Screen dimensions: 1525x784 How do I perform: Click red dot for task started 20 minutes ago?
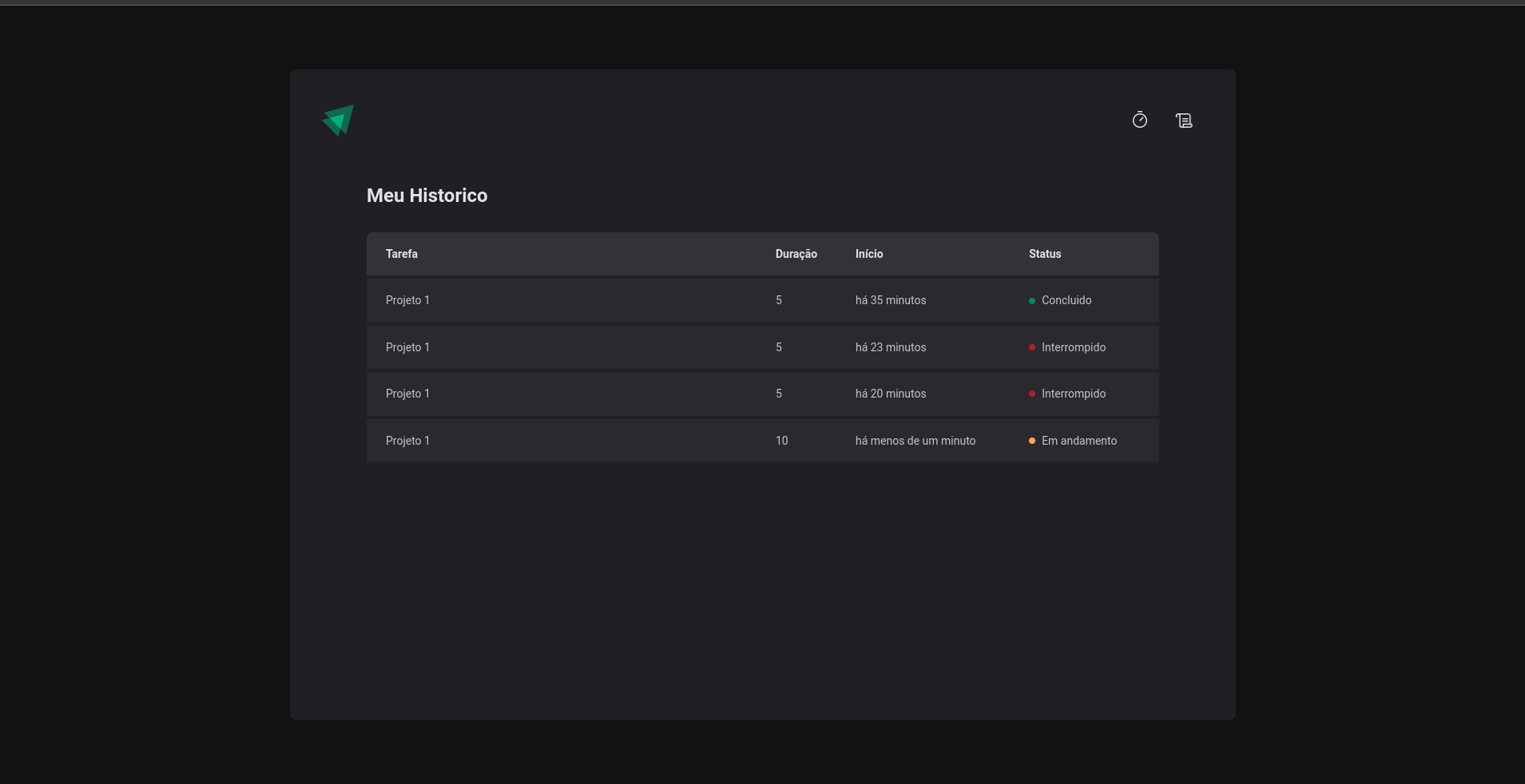[x=1032, y=394]
